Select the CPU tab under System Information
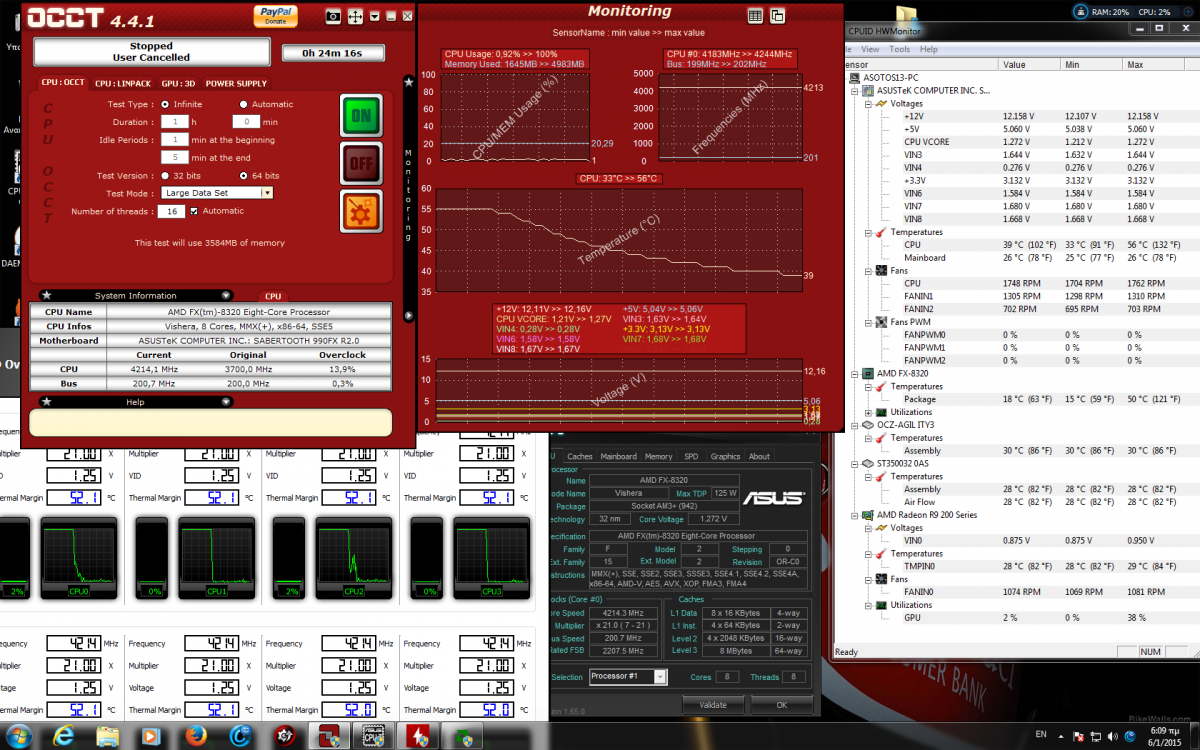This screenshot has height=750, width=1200. click(x=273, y=296)
